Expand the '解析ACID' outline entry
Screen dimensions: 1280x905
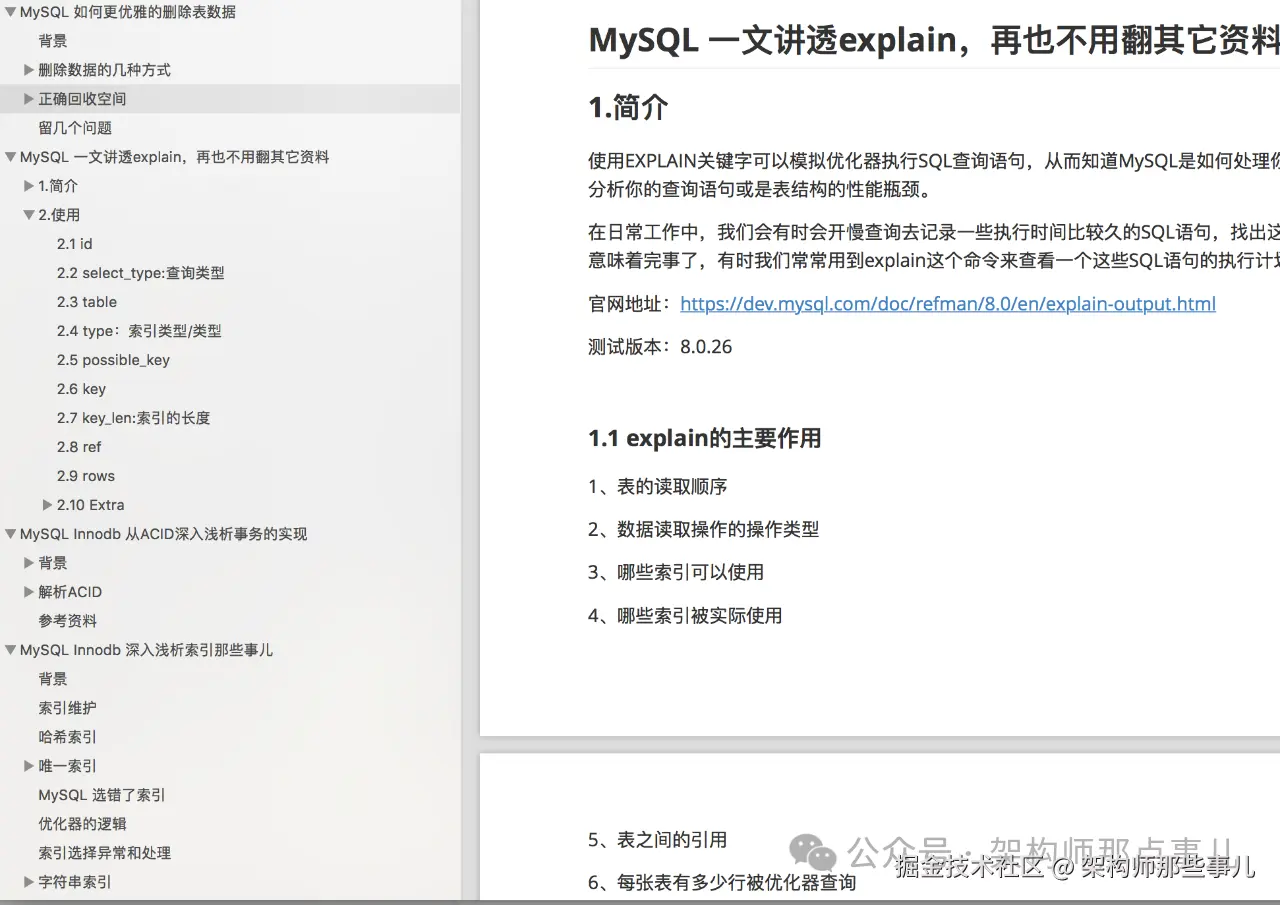coord(29,592)
